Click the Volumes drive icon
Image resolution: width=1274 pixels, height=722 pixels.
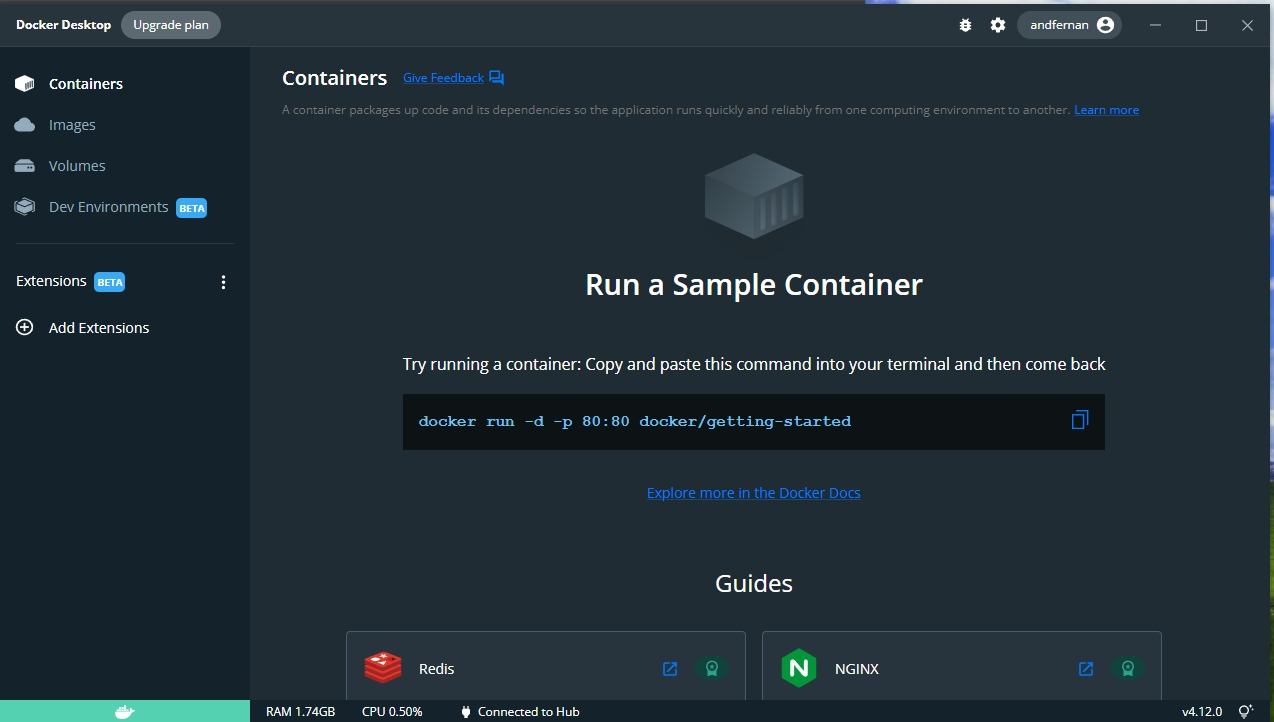pos(25,166)
